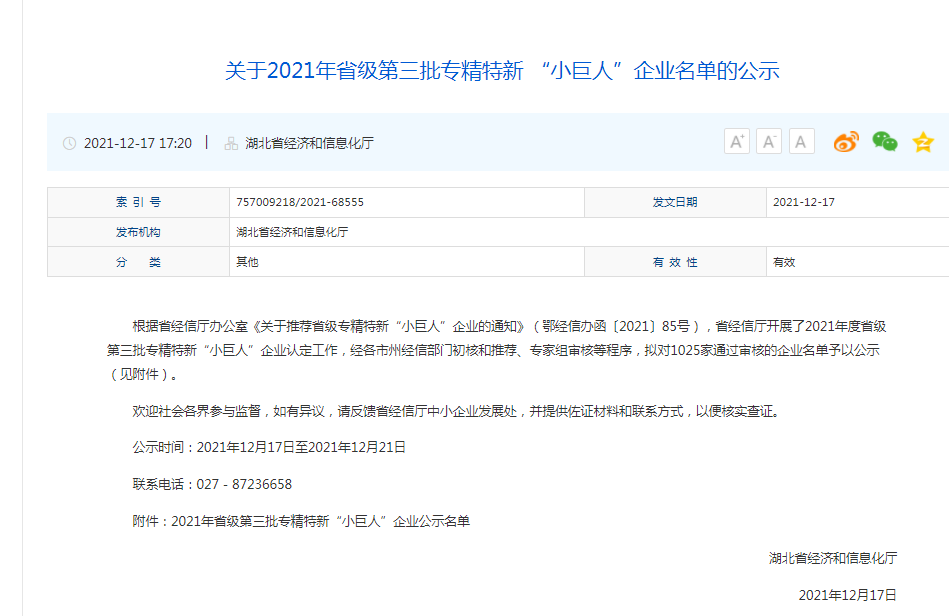
Task: Click the closing date 2021年12月17日
Action: [846, 595]
